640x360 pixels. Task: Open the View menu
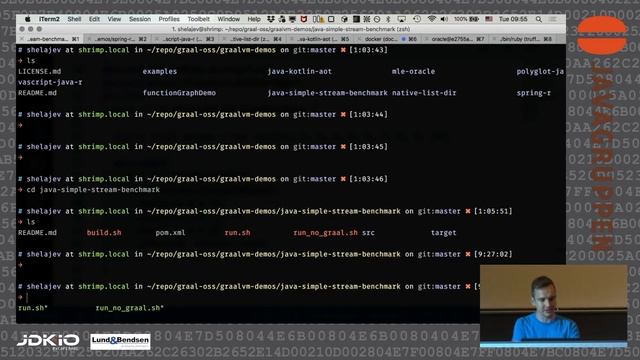pyautogui.click(x=114, y=19)
